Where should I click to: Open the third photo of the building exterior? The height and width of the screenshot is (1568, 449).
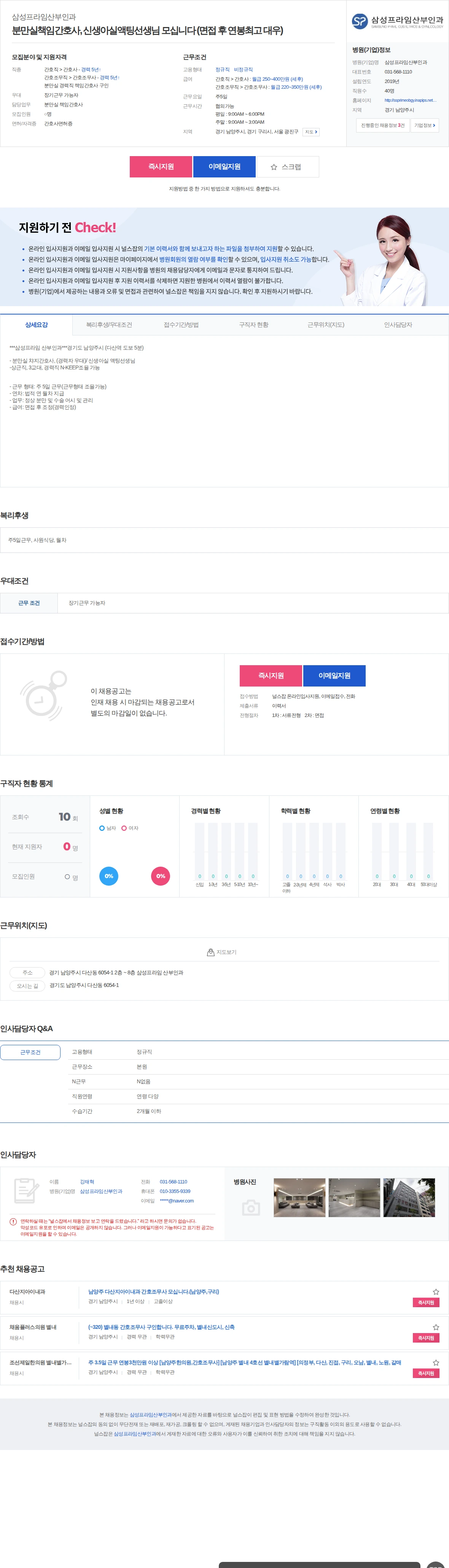pyautogui.click(x=409, y=1197)
